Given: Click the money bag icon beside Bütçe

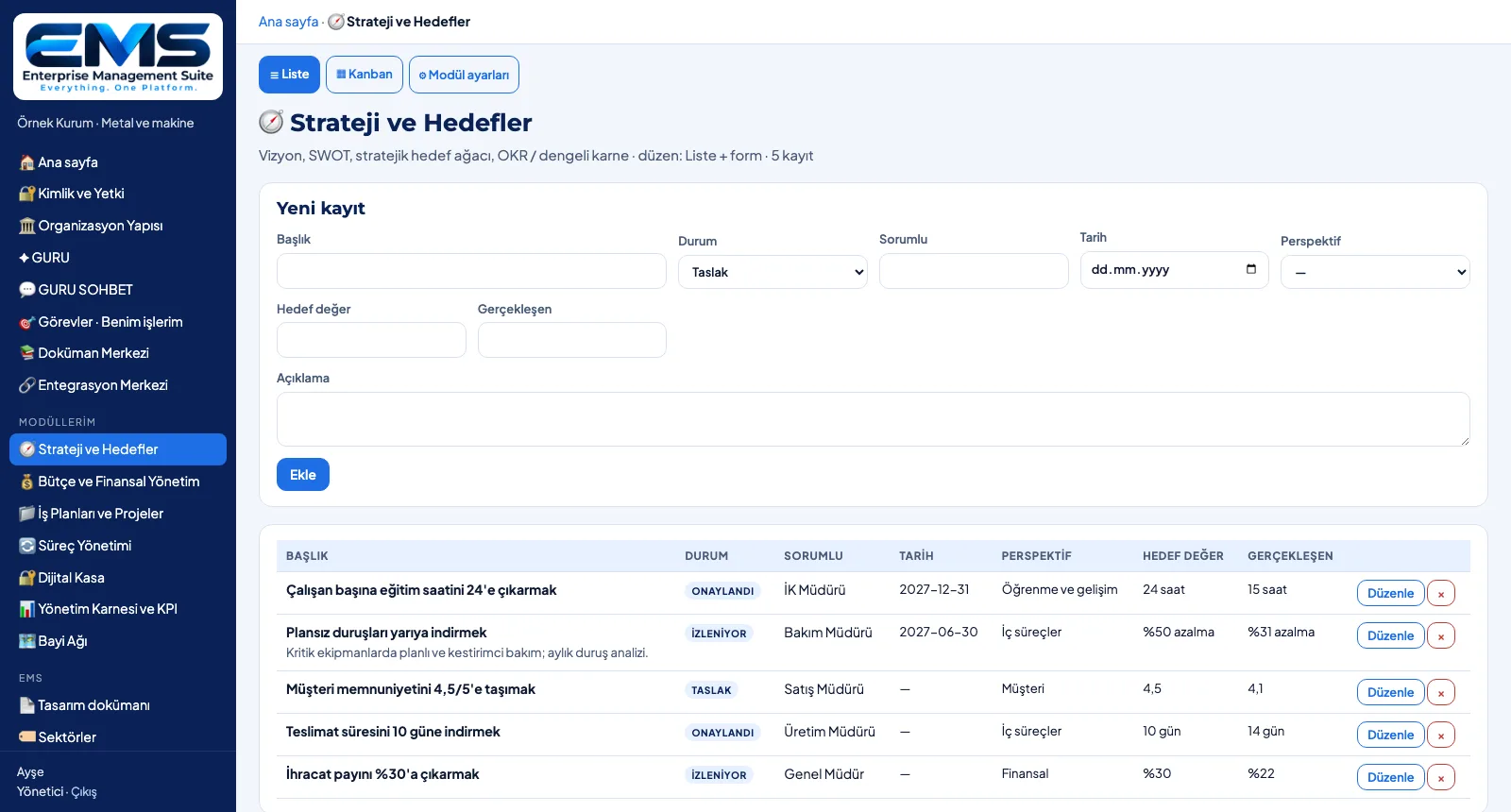Looking at the screenshot, I should (x=27, y=482).
